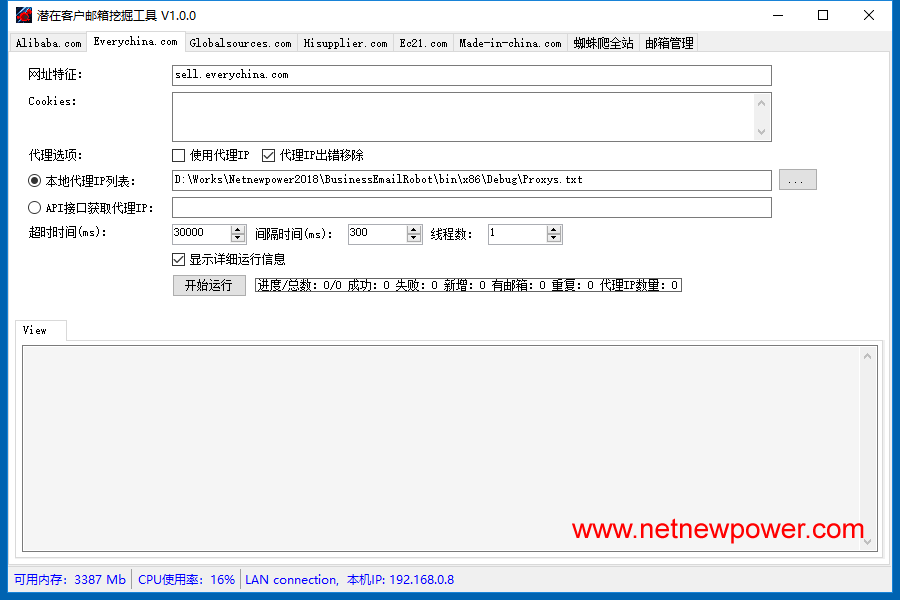The width and height of the screenshot is (900, 600).
Task: Enable the 使用代理IP checkbox
Action: (179, 156)
